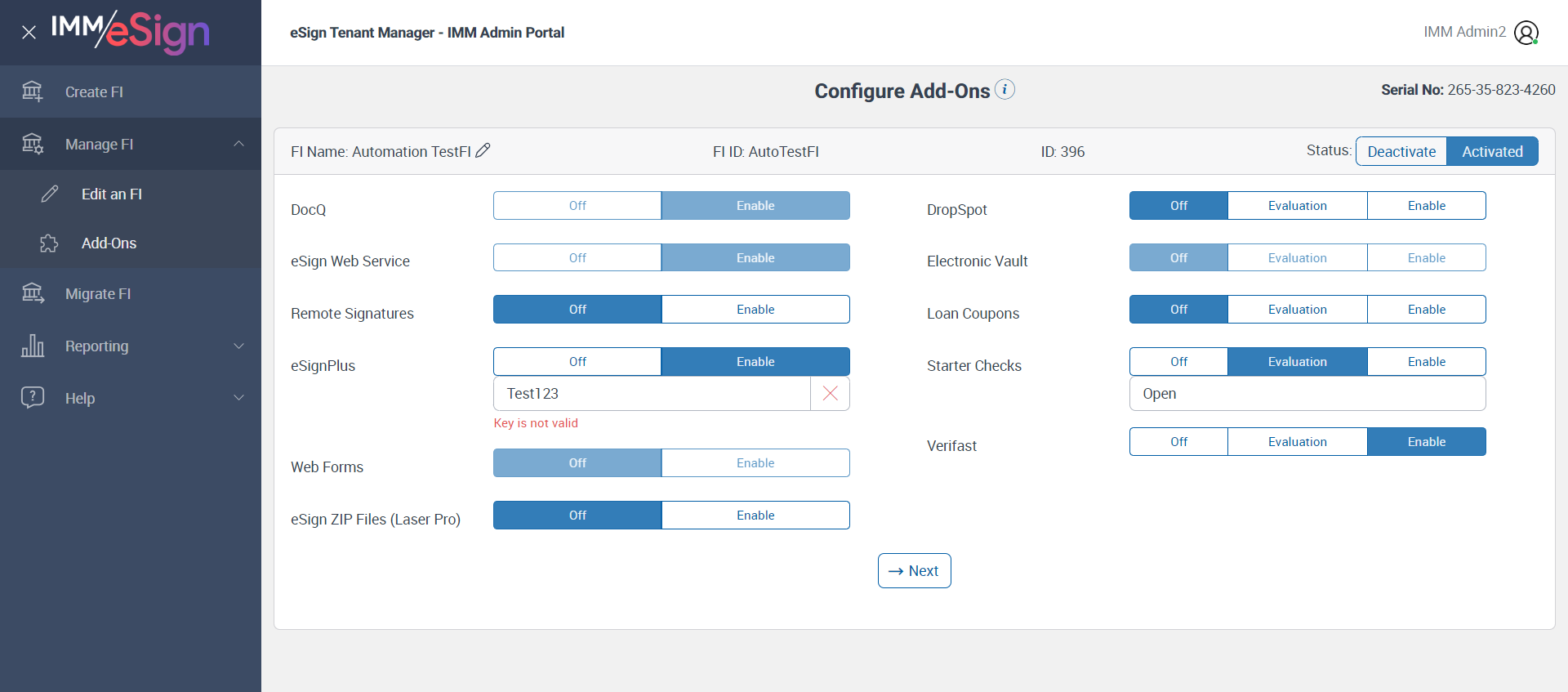This screenshot has width=1568, height=692.
Task: Open the Configure Add-Ons info icon
Action: point(1005,89)
